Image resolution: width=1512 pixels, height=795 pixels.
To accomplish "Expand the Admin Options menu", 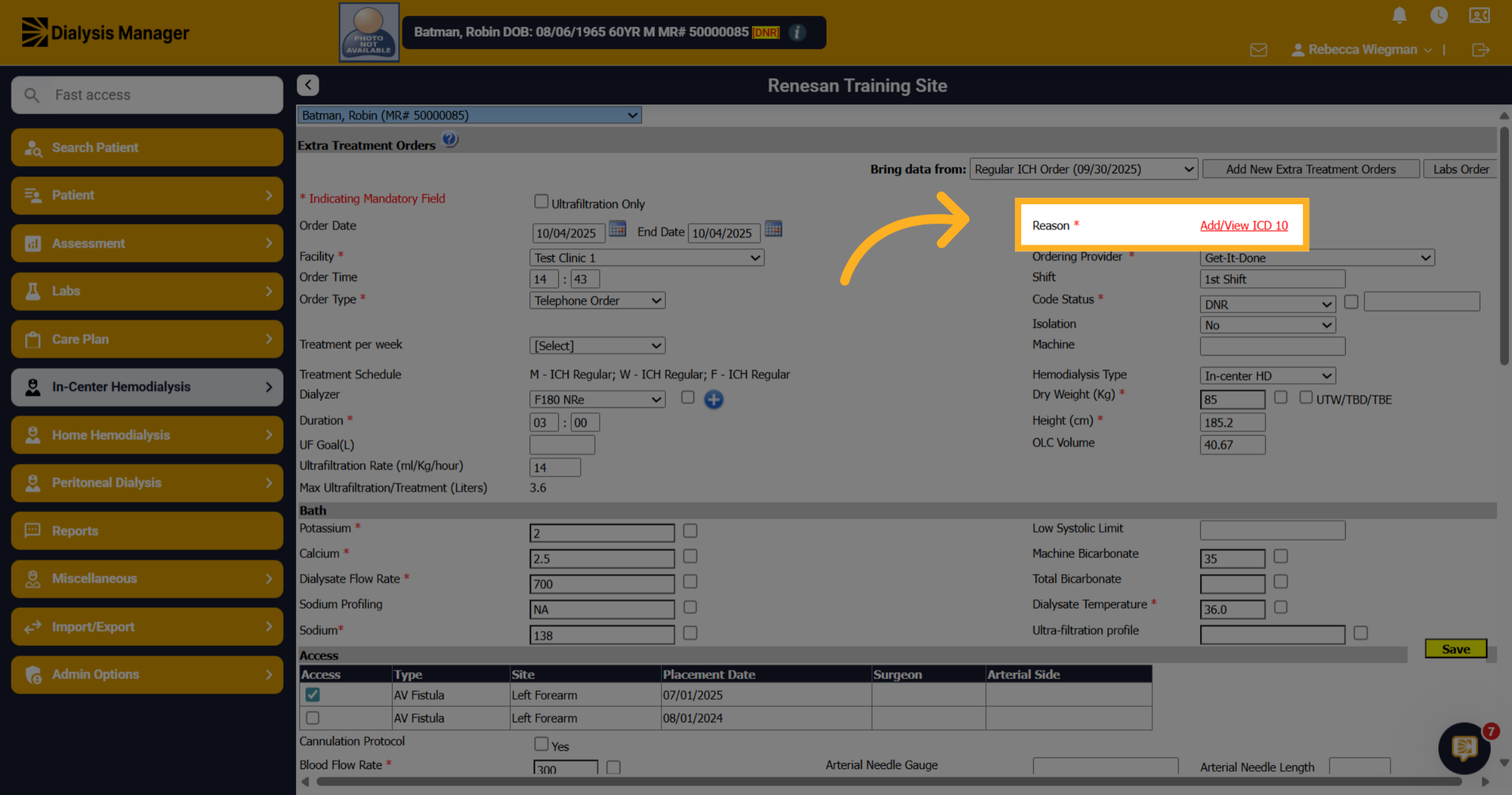I will coord(147,674).
